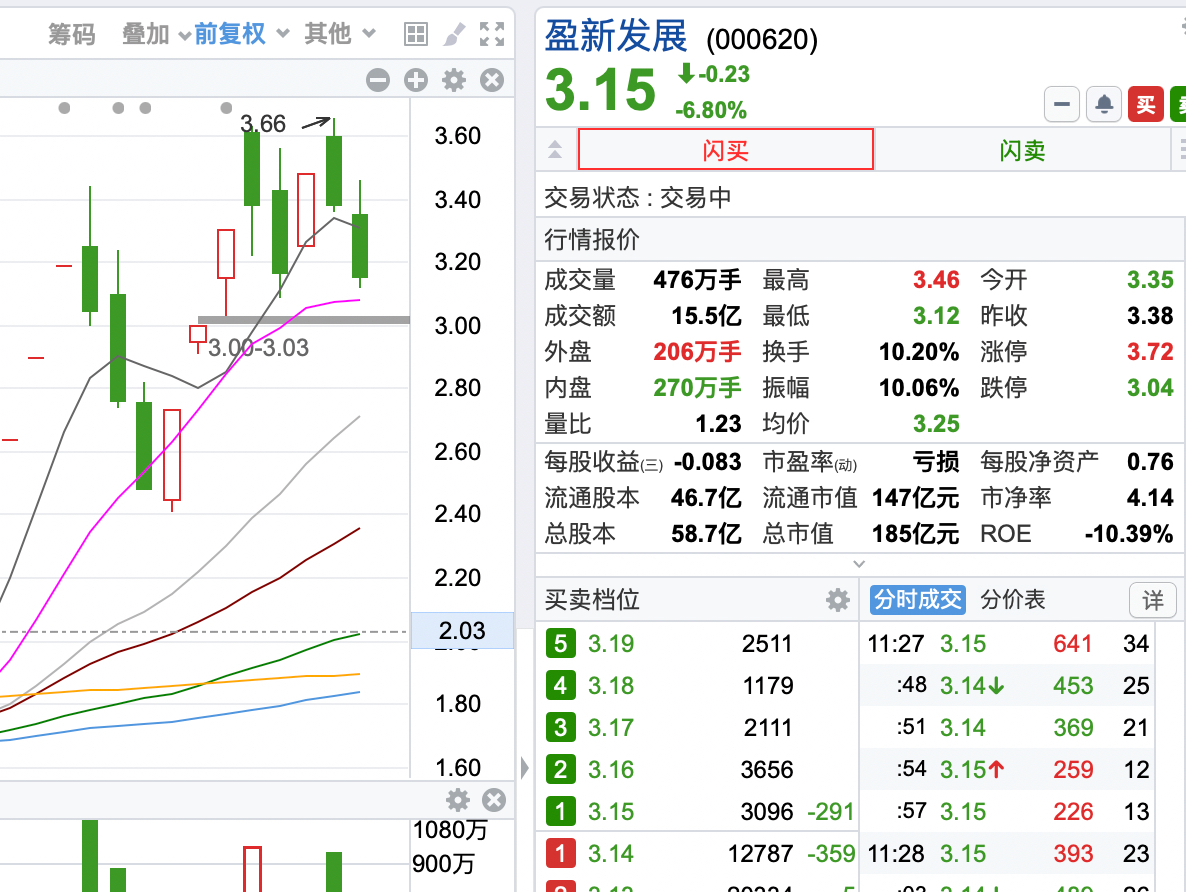The image size is (1186, 892).
Task: Expand quote details with chevron below ROE
Action: click(858, 564)
